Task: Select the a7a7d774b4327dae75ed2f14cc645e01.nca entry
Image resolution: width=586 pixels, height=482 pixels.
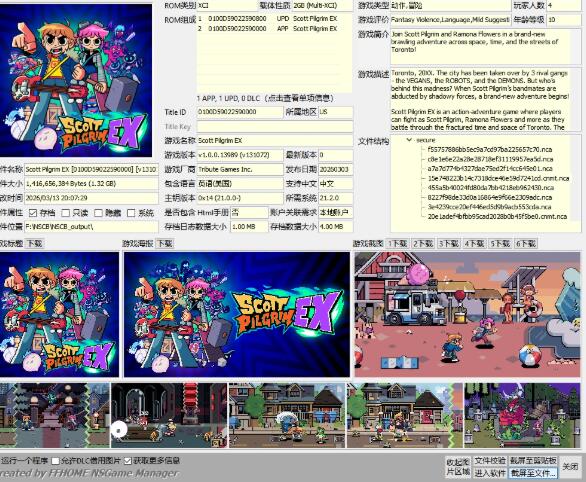Action: (490, 169)
